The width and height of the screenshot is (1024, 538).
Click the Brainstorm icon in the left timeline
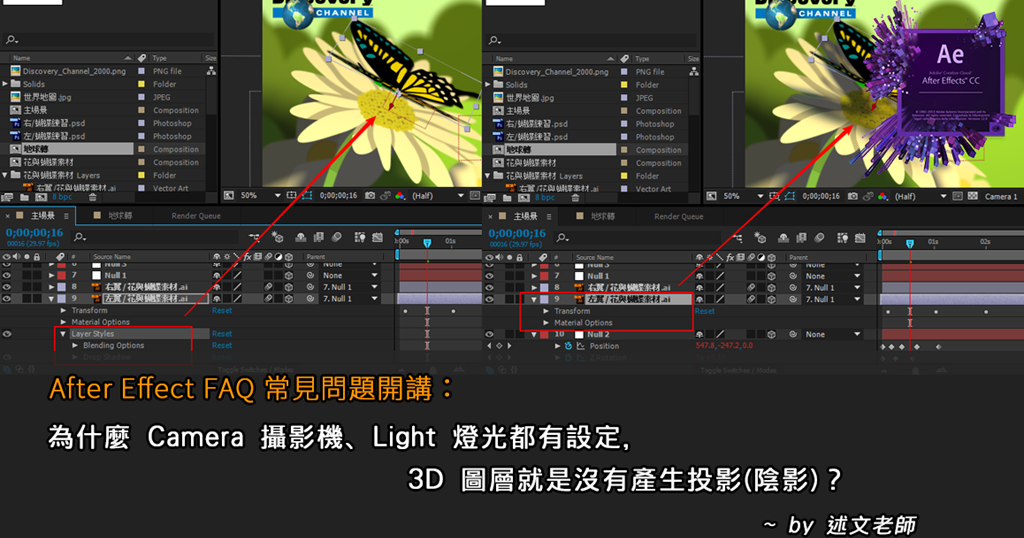click(x=359, y=237)
